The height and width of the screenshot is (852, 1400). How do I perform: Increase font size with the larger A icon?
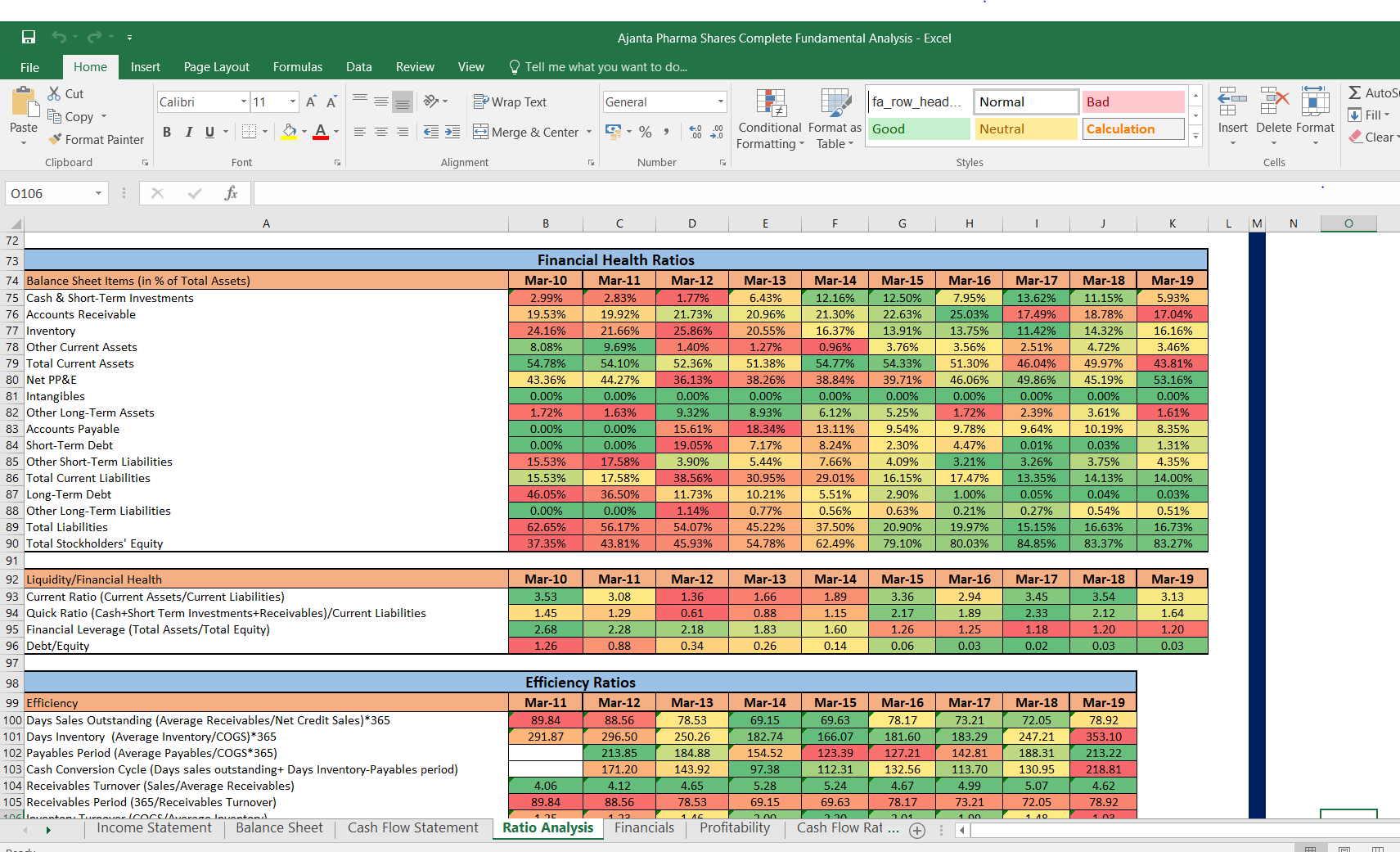(x=311, y=102)
